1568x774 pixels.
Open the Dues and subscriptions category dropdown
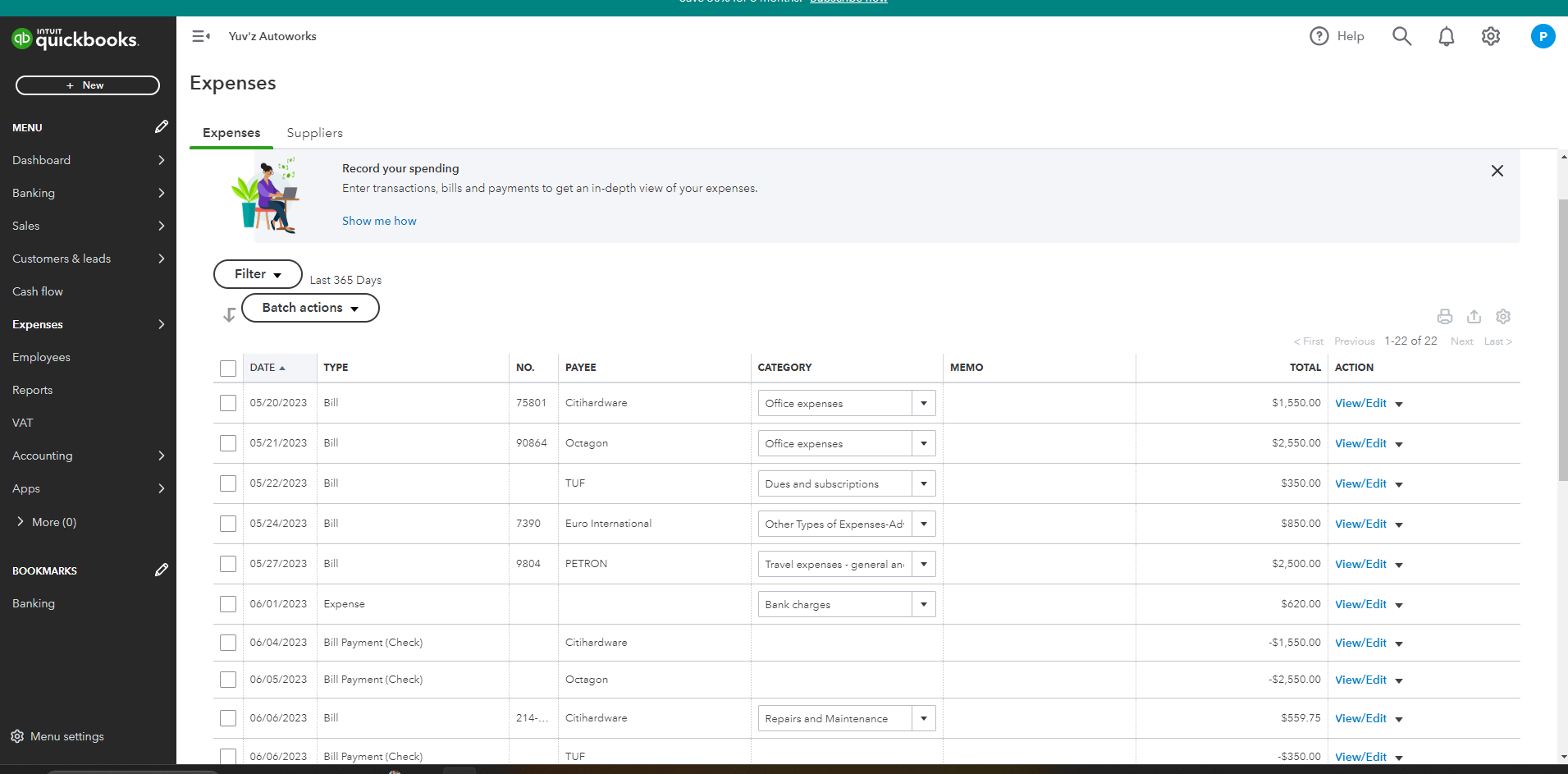pos(924,483)
